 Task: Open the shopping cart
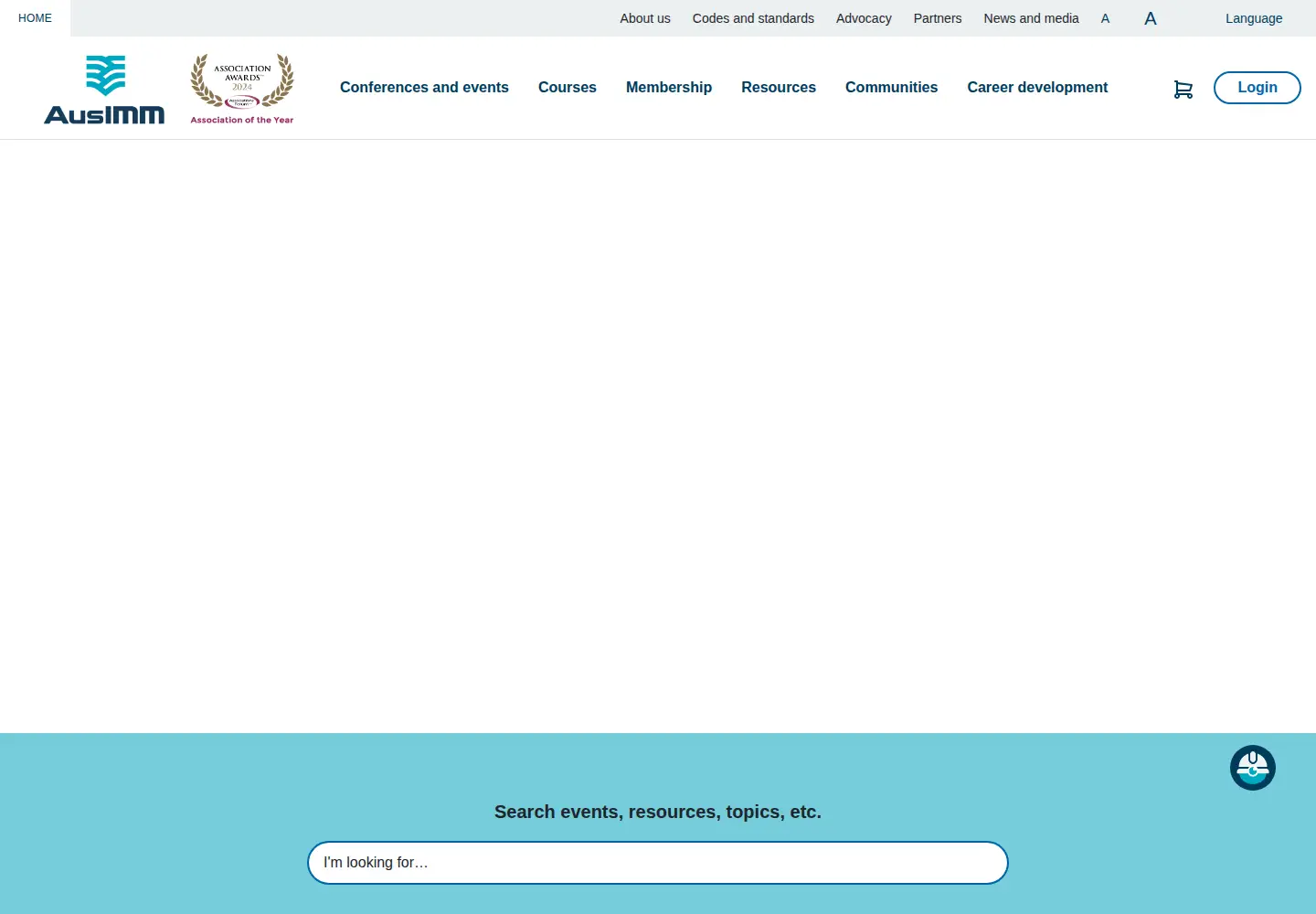[x=1183, y=89]
